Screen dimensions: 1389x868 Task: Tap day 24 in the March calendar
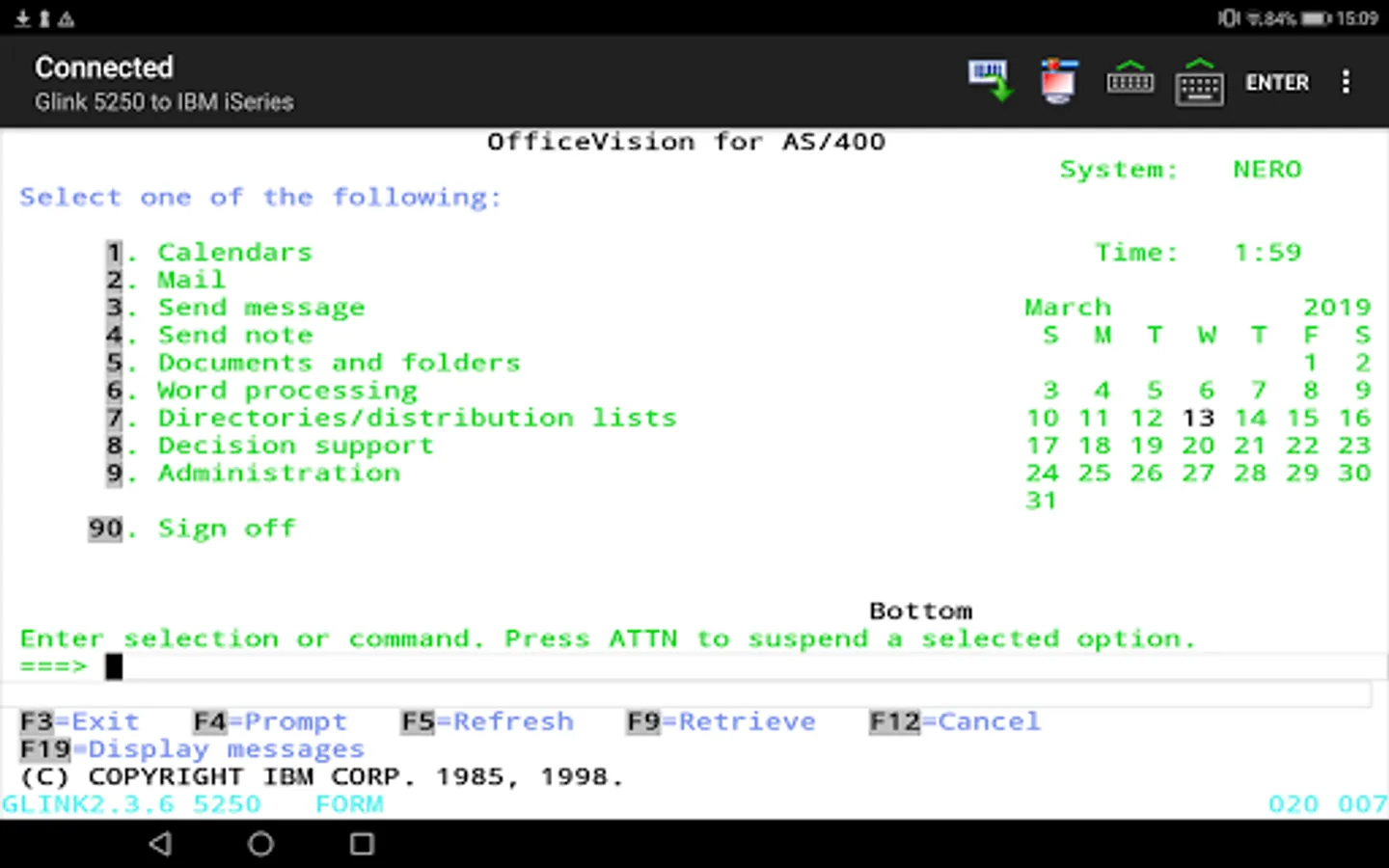coord(1042,474)
